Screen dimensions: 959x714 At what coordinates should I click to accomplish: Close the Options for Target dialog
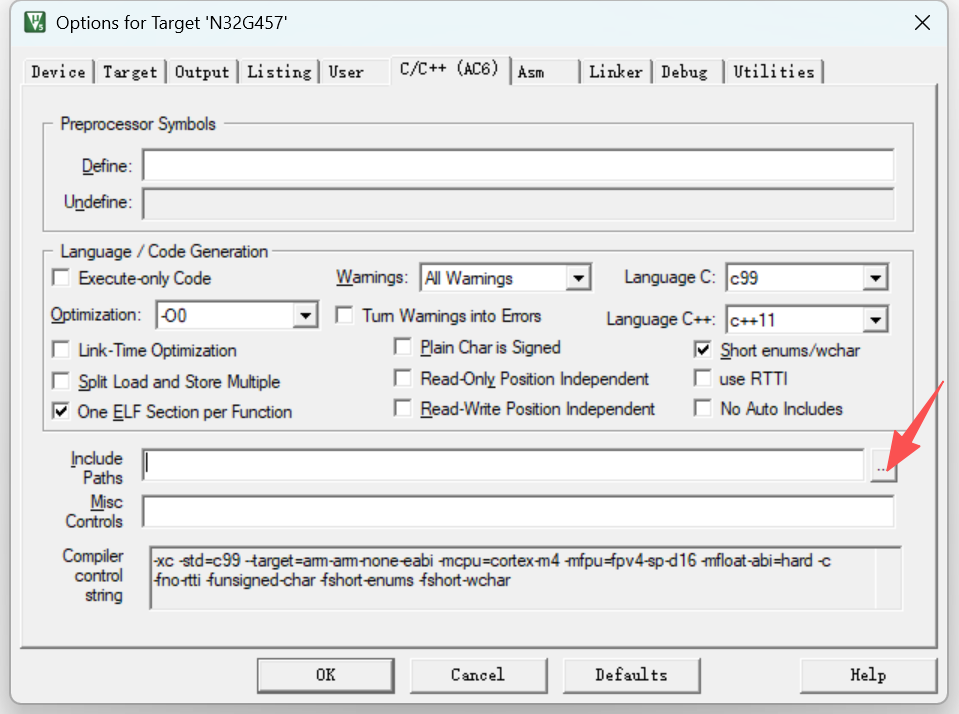(x=922, y=23)
